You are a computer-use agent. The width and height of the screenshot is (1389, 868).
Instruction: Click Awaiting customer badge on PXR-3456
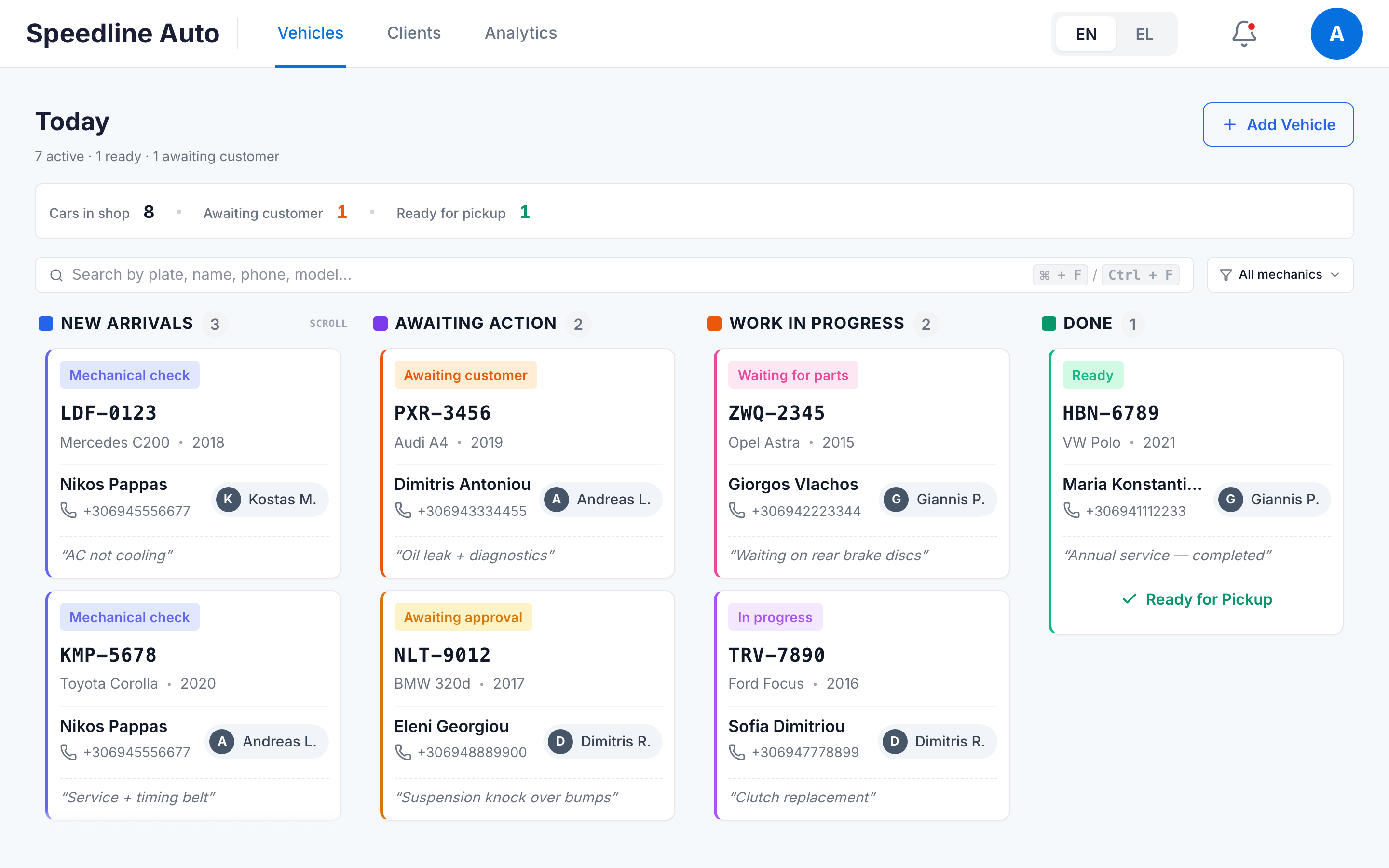(x=465, y=375)
